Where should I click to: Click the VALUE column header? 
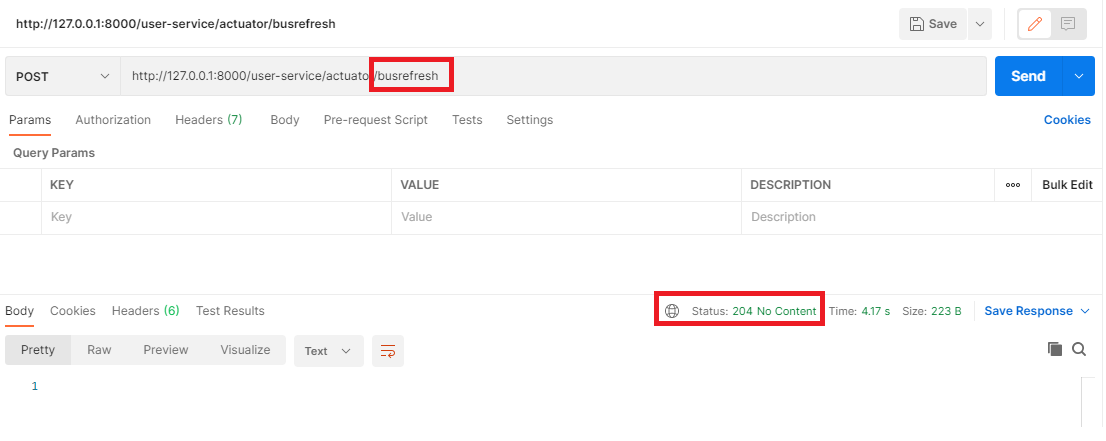[420, 185]
